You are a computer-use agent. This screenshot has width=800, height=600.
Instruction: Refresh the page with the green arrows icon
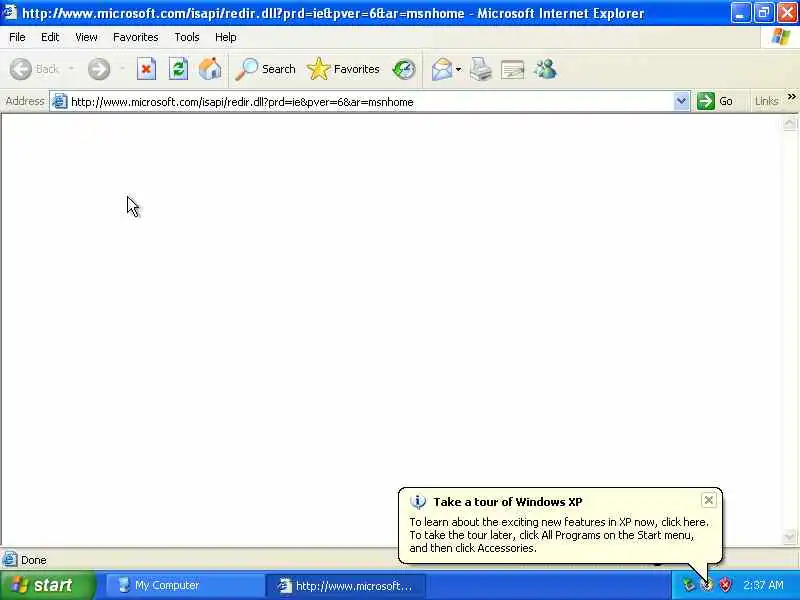click(178, 69)
